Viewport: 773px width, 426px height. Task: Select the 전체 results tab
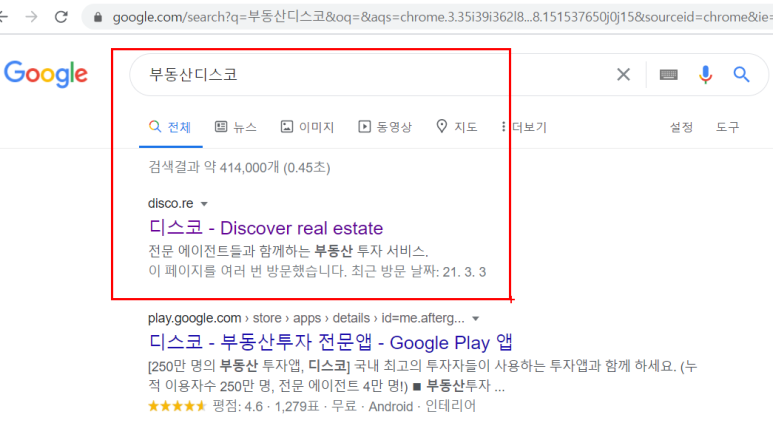point(170,127)
